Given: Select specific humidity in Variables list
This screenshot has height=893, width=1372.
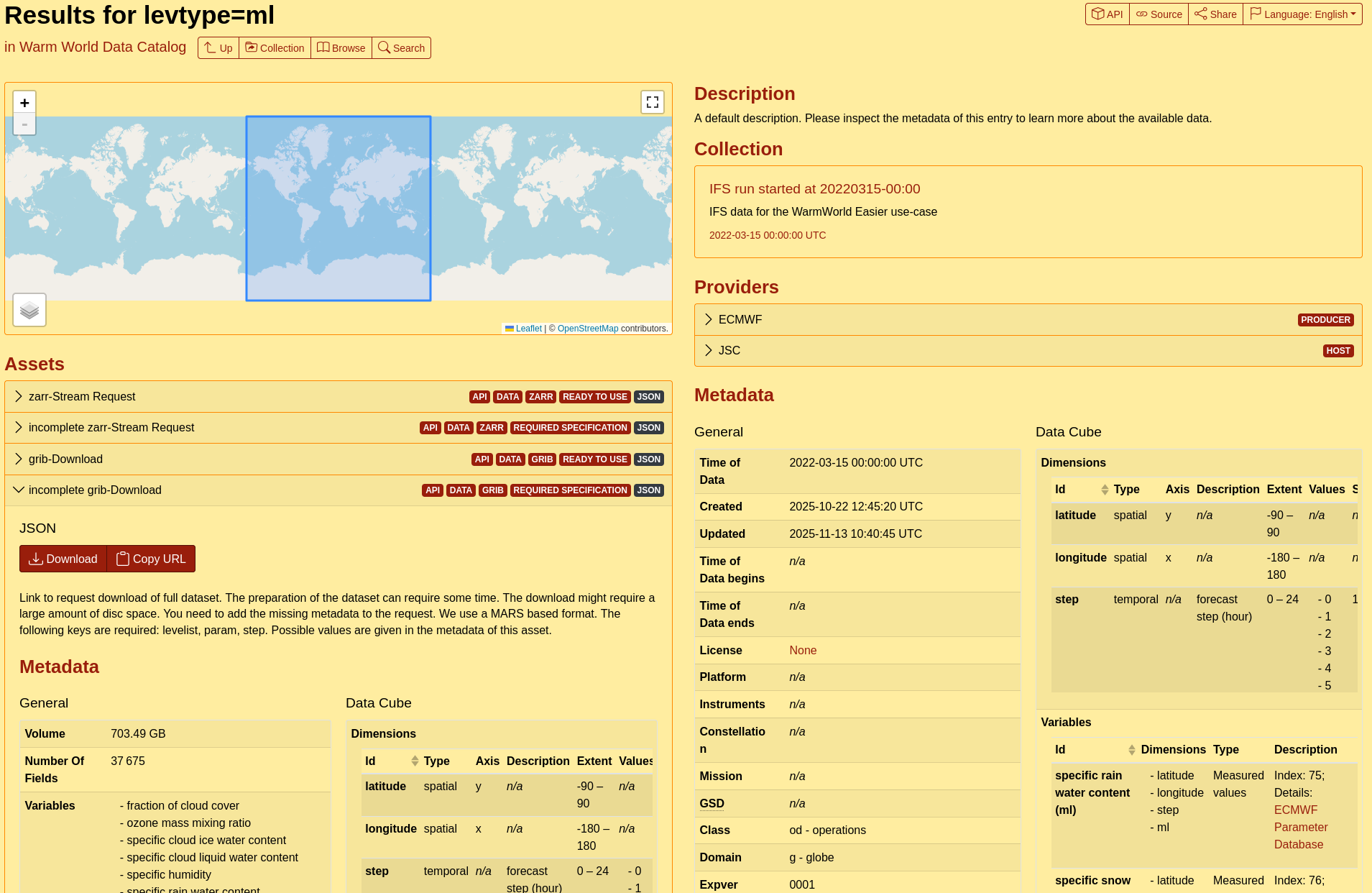Looking at the screenshot, I should click(x=169, y=875).
